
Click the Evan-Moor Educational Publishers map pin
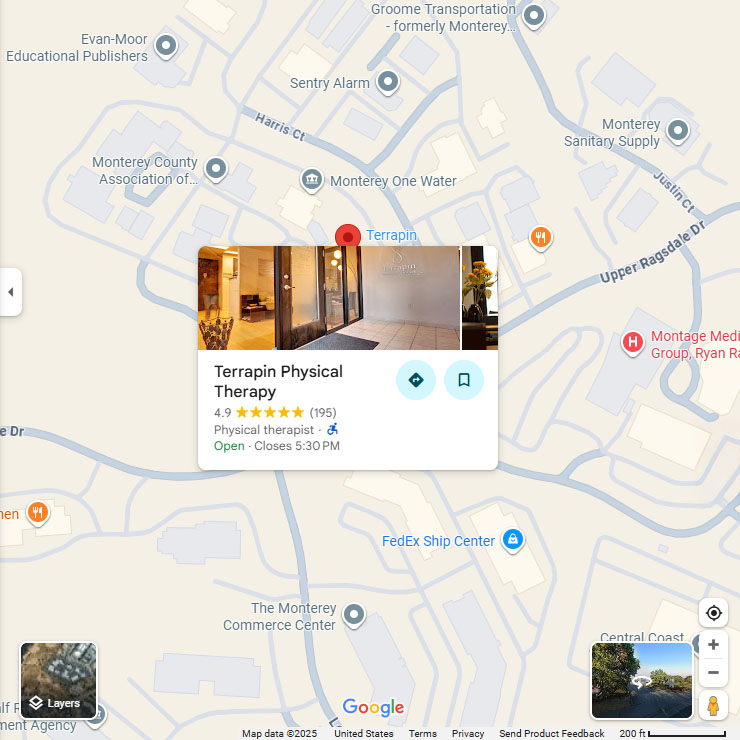pyautogui.click(x=166, y=47)
